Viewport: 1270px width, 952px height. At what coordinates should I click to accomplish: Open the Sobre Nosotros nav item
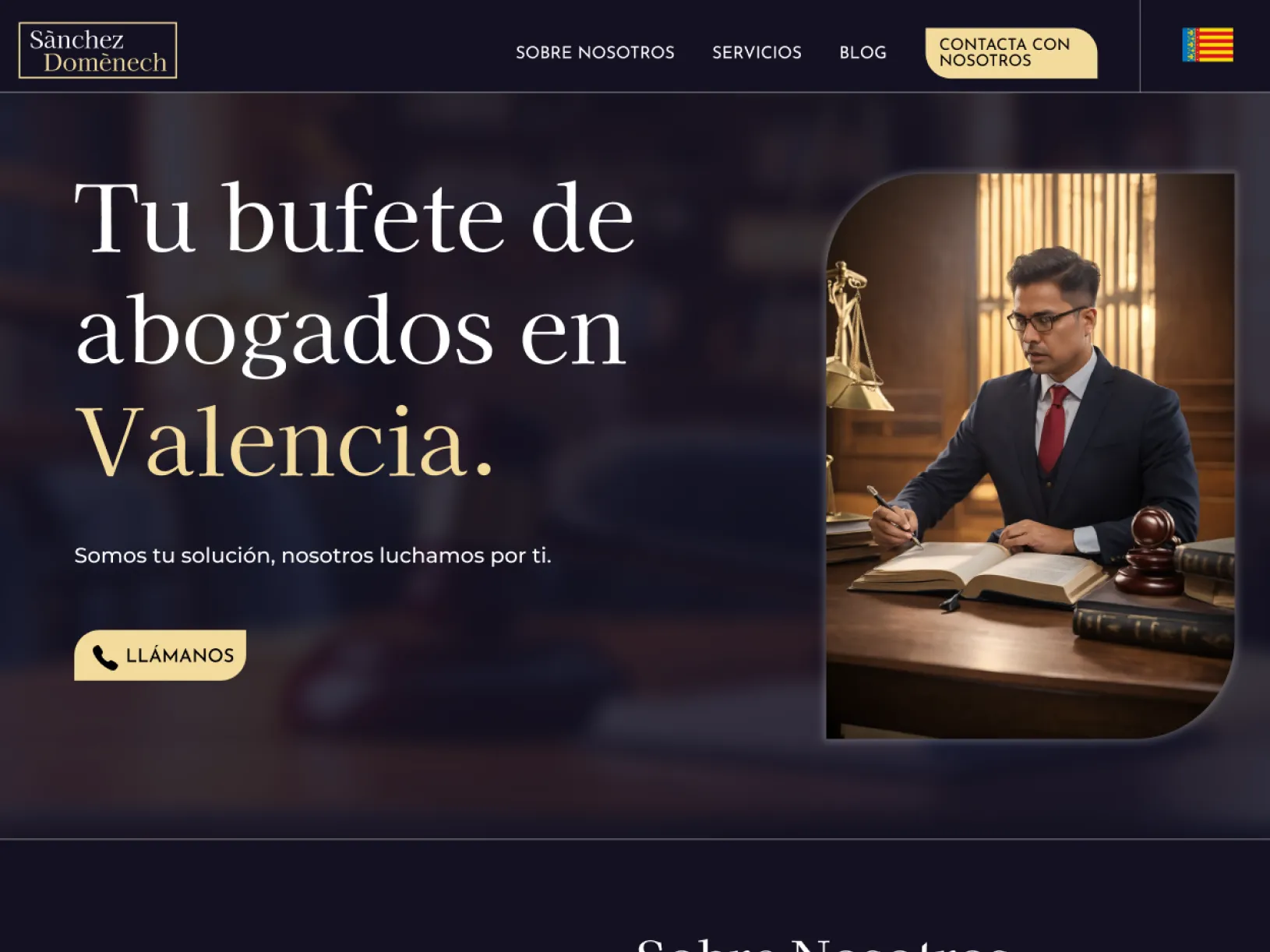tap(595, 52)
